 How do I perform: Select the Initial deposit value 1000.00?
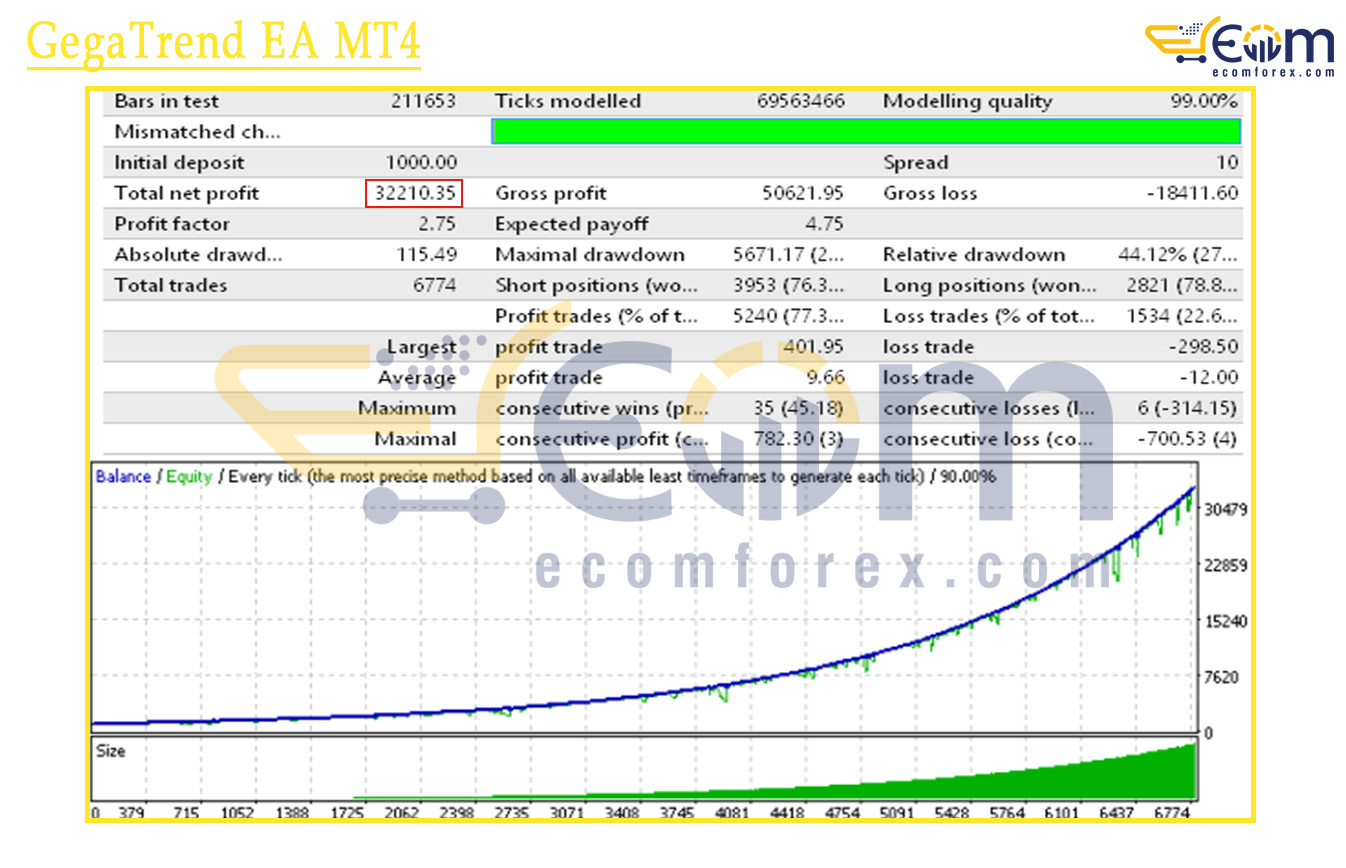click(421, 162)
